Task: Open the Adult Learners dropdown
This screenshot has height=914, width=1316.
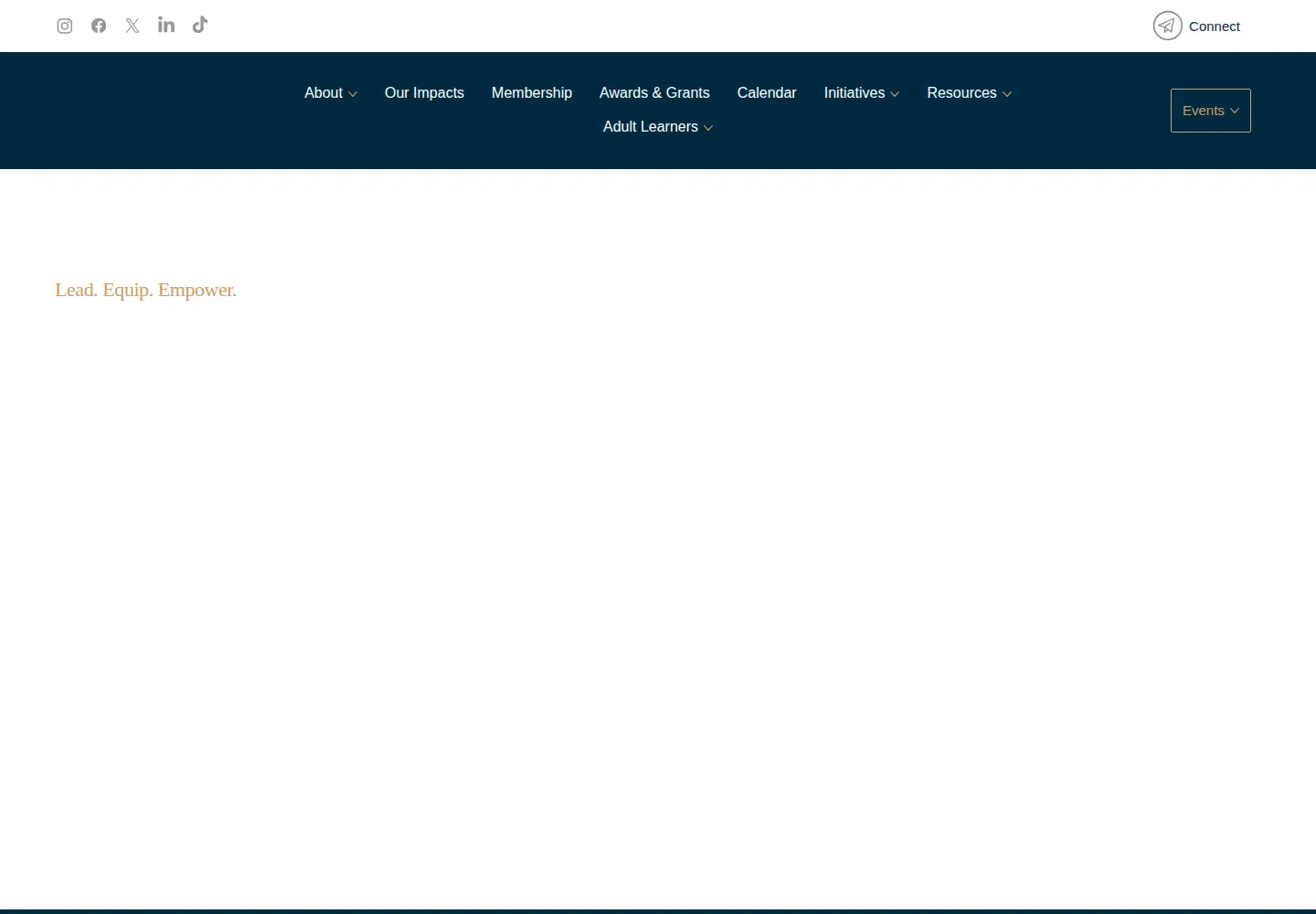Action: pos(658,127)
